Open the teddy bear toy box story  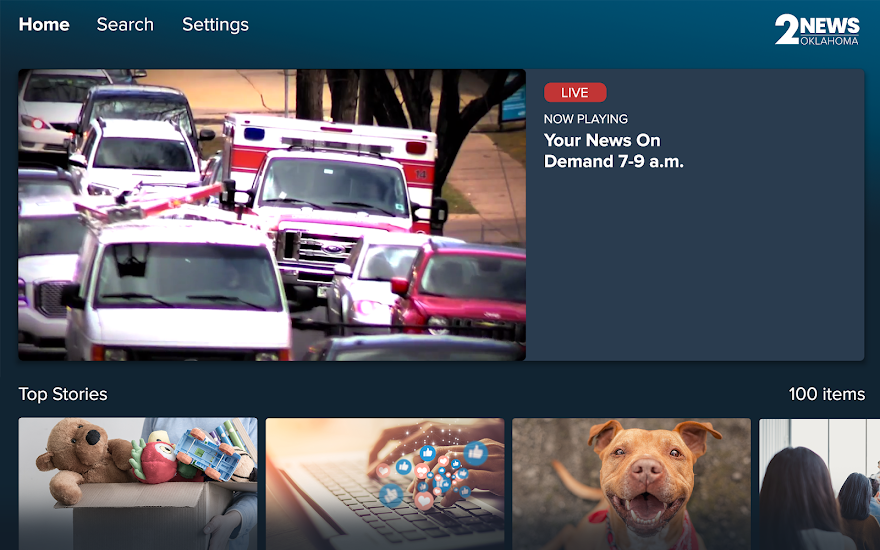tap(138, 484)
